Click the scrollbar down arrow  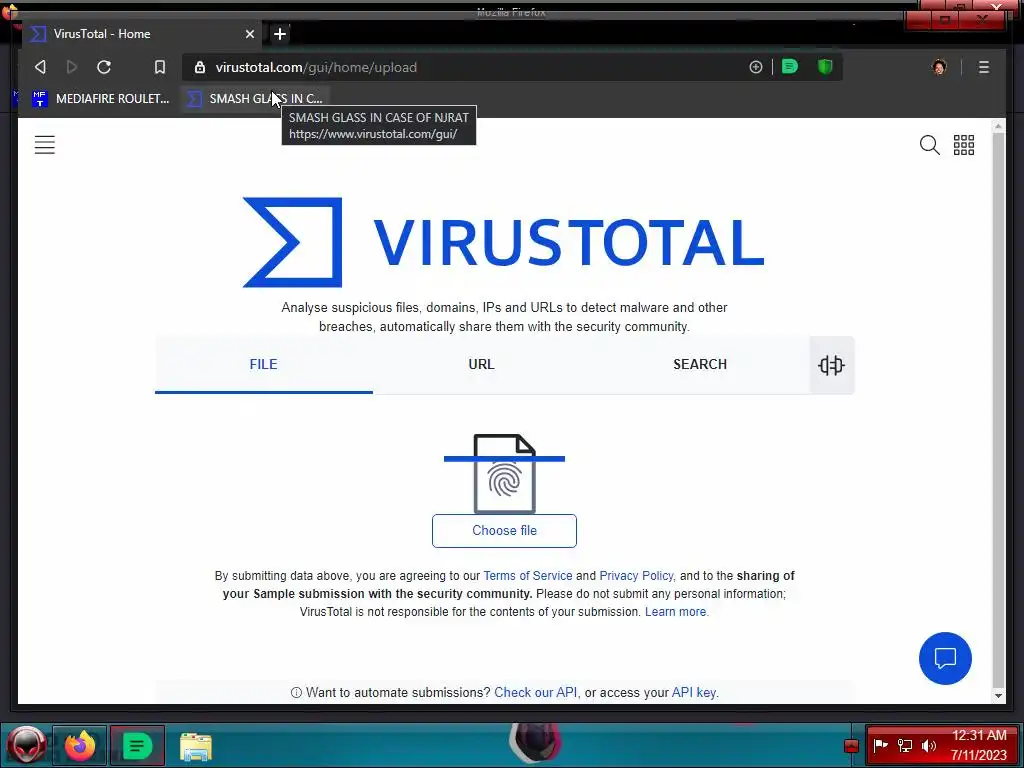(x=998, y=696)
